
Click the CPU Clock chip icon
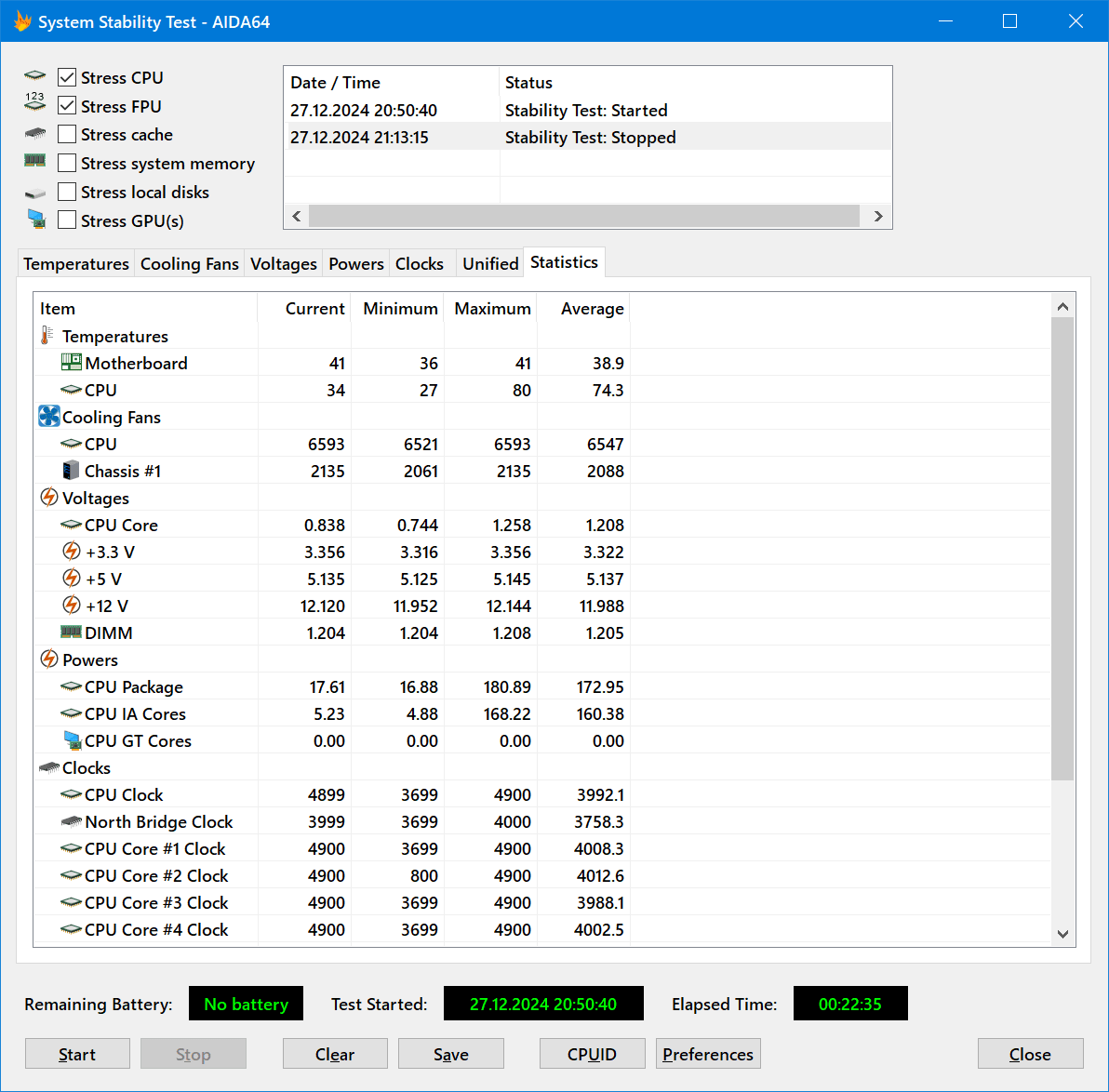pos(71,794)
